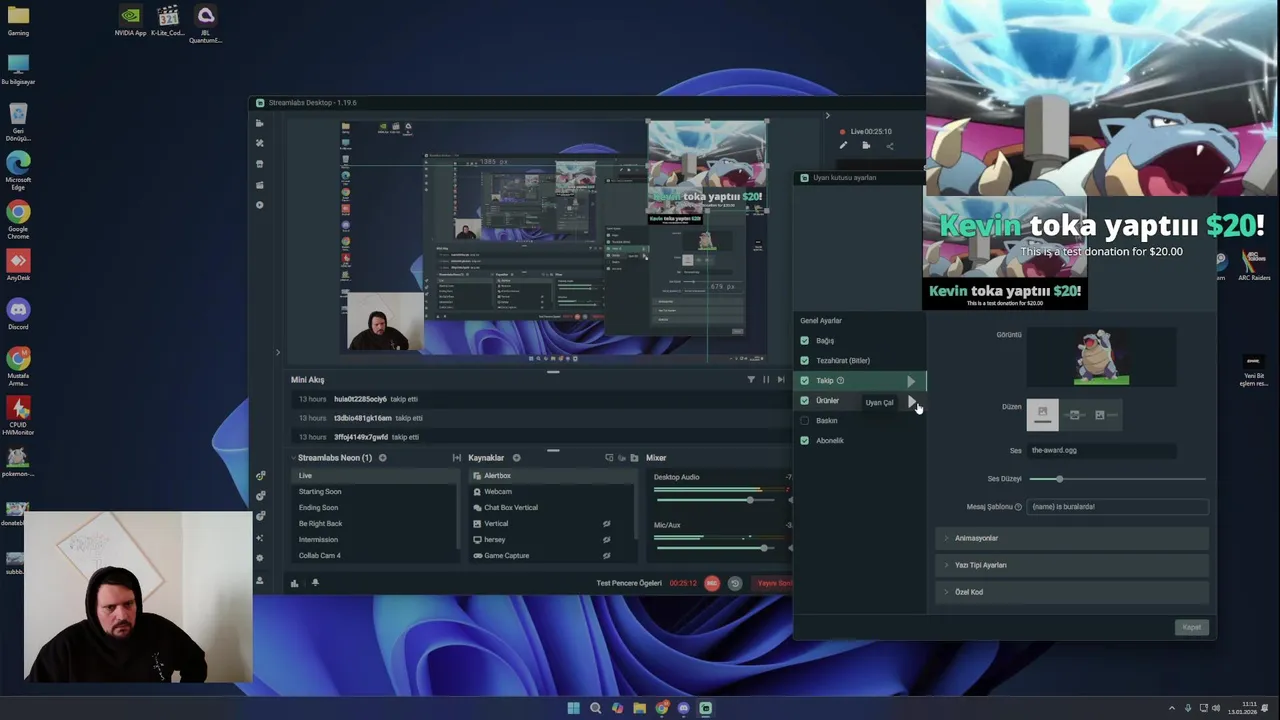Skip the current alert in Mini Akış
Screen dimensions: 1280x720
tap(781, 379)
